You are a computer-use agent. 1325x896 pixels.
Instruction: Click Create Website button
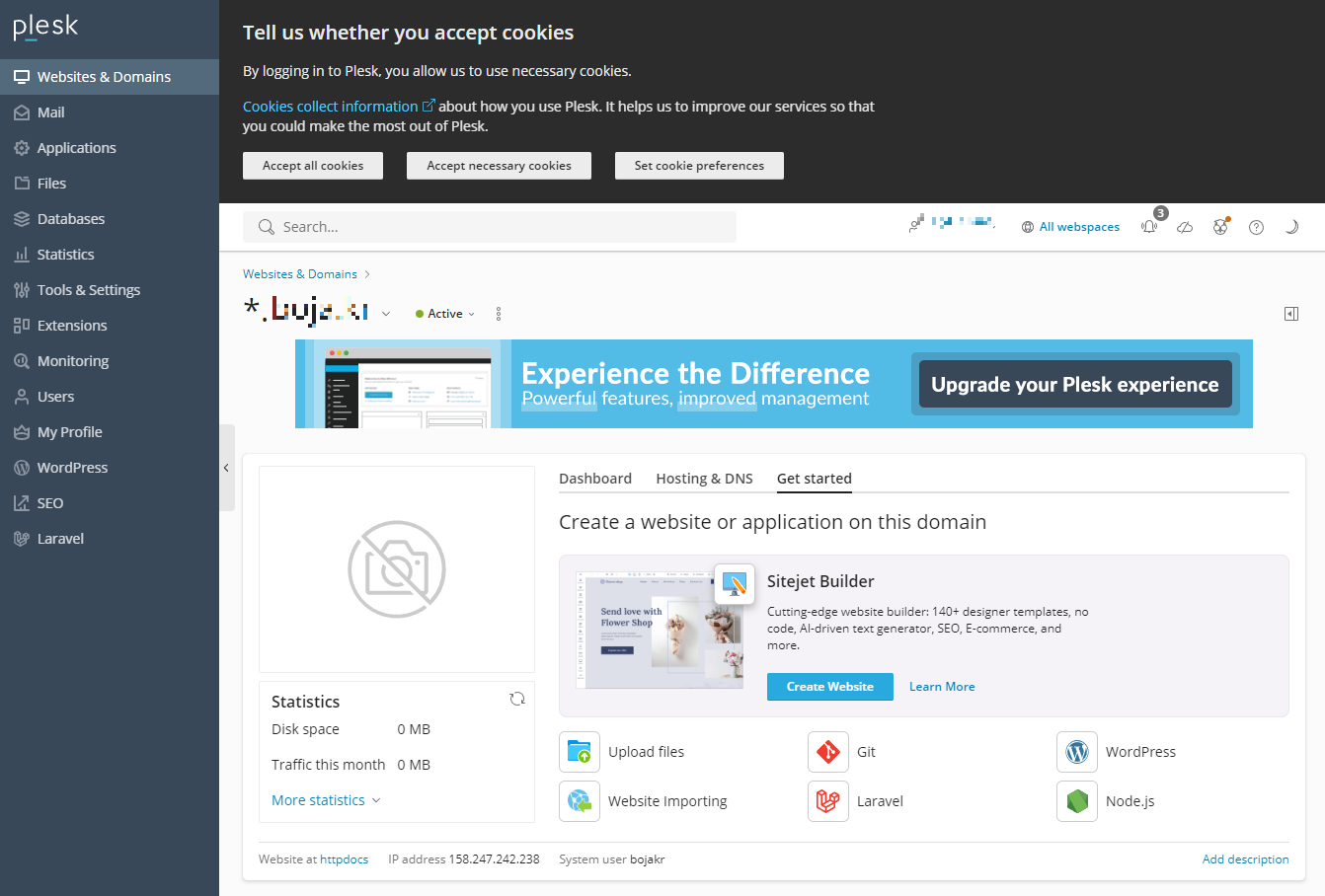tap(830, 687)
